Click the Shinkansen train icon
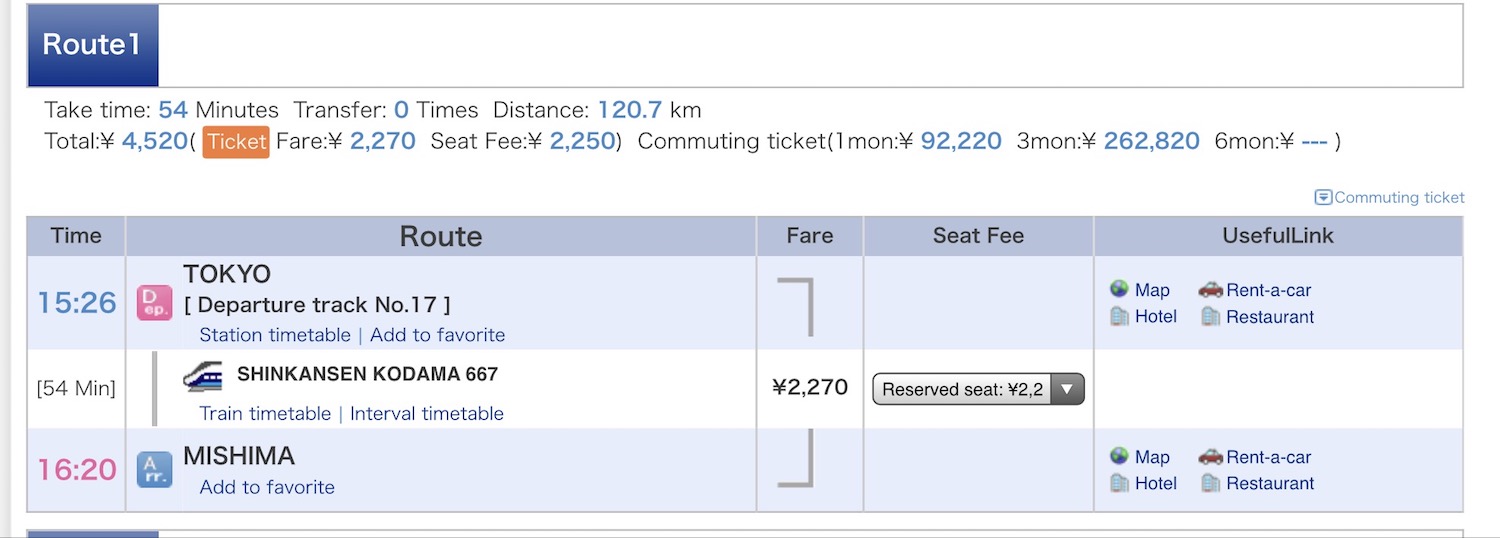Viewport: 1500px width, 538px height. (203, 376)
